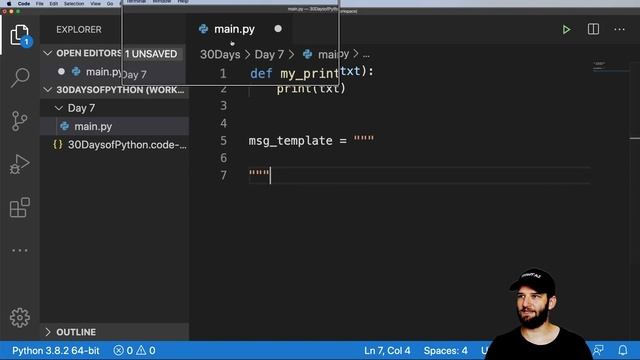
Task: Click the 30Days breadcrumb
Action: tap(220, 54)
